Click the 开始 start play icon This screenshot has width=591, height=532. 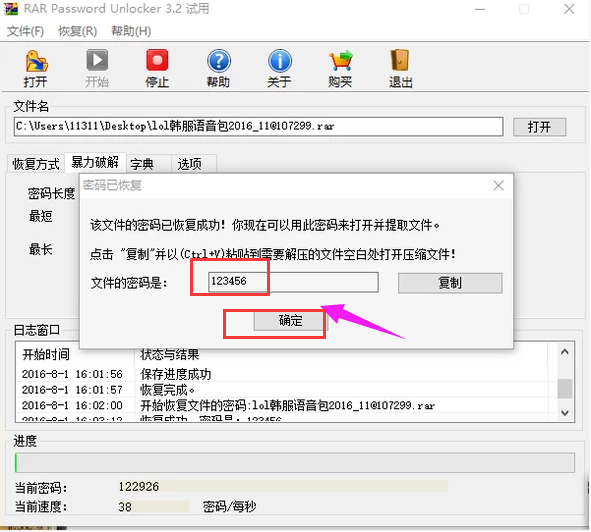pyautogui.click(x=97, y=60)
